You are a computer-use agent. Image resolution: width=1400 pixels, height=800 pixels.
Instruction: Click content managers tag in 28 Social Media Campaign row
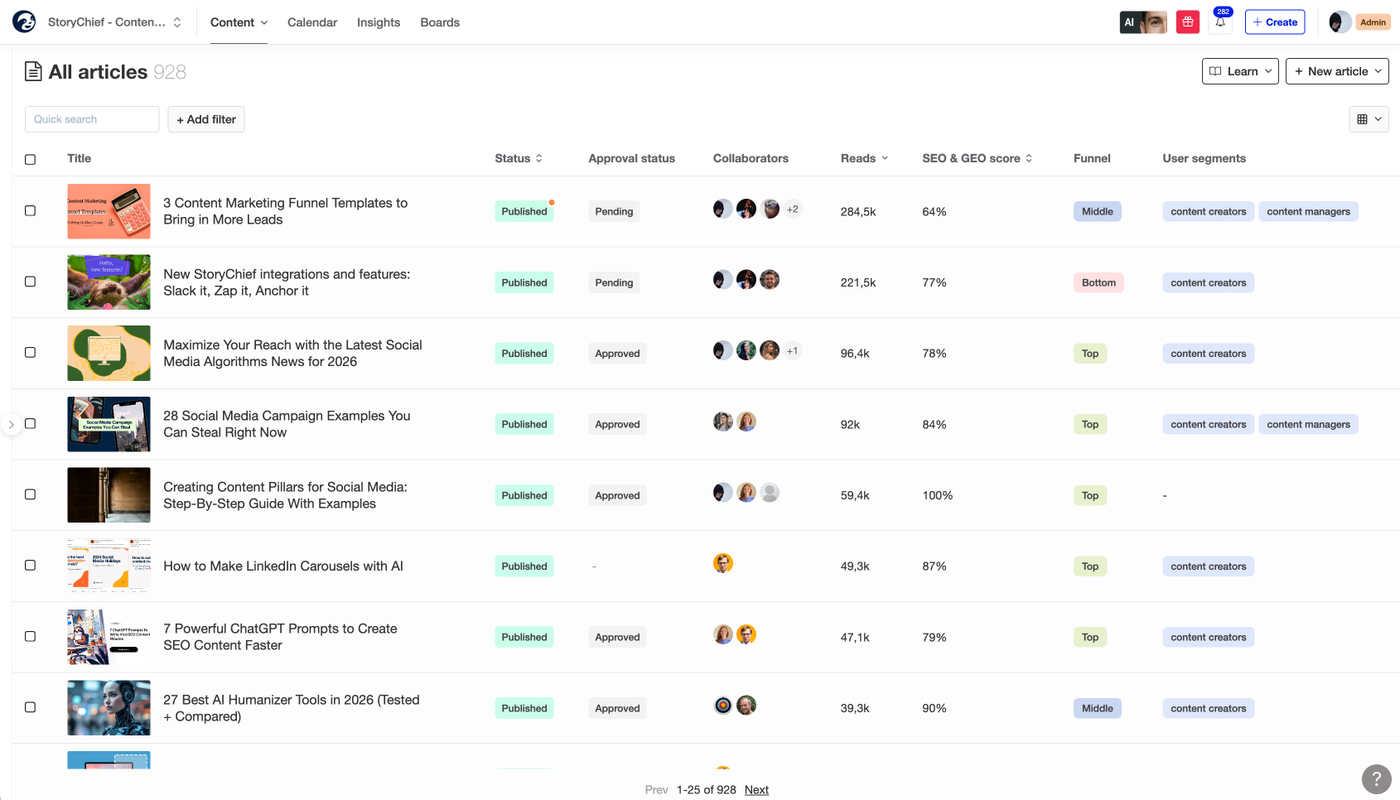1308,424
